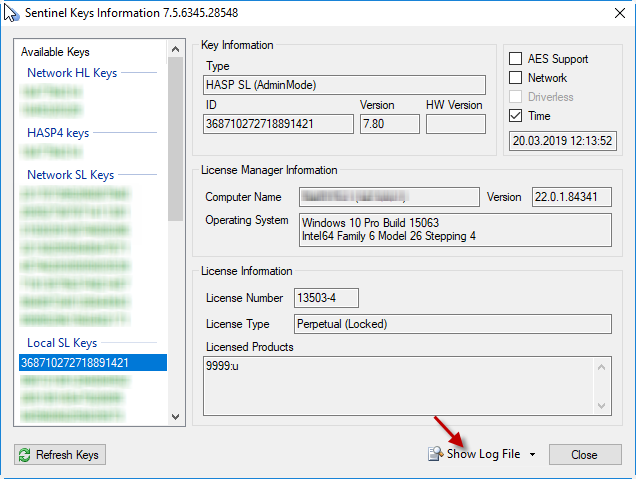Click the key ID field in Key Information
The height and width of the screenshot is (479, 636).
pyautogui.click(x=278, y=124)
